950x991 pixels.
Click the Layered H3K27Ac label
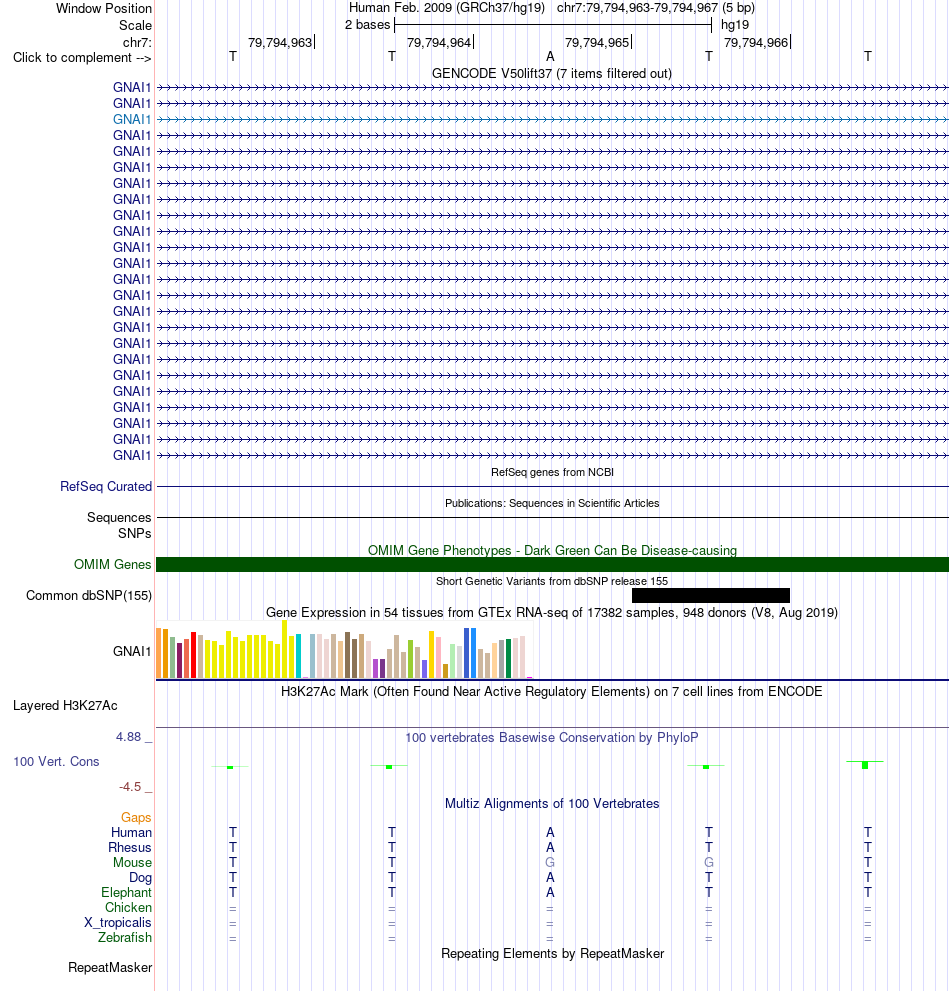pos(65,705)
